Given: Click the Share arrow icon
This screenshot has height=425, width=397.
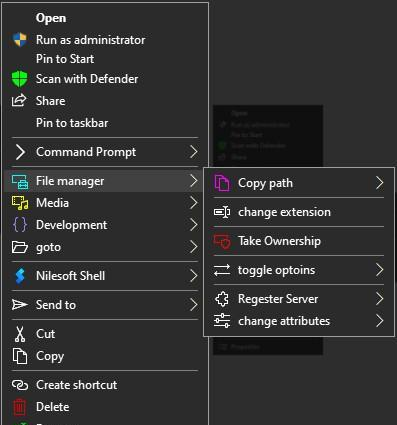Looking at the screenshot, I should click(x=19, y=101).
